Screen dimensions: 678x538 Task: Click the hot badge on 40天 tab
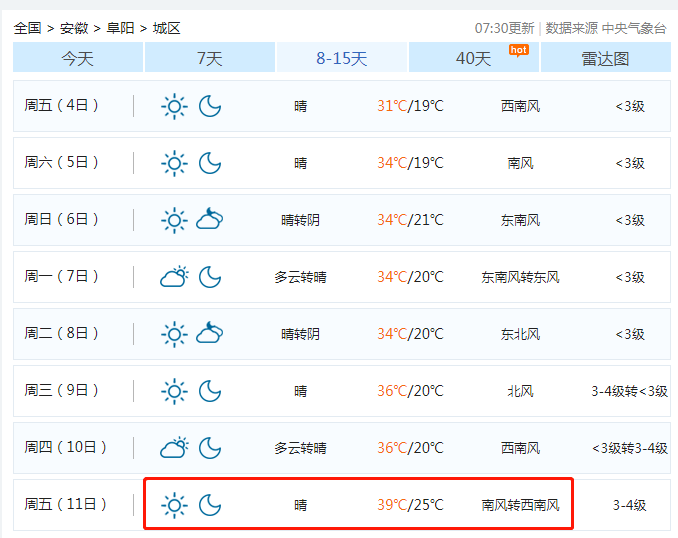tap(518, 51)
